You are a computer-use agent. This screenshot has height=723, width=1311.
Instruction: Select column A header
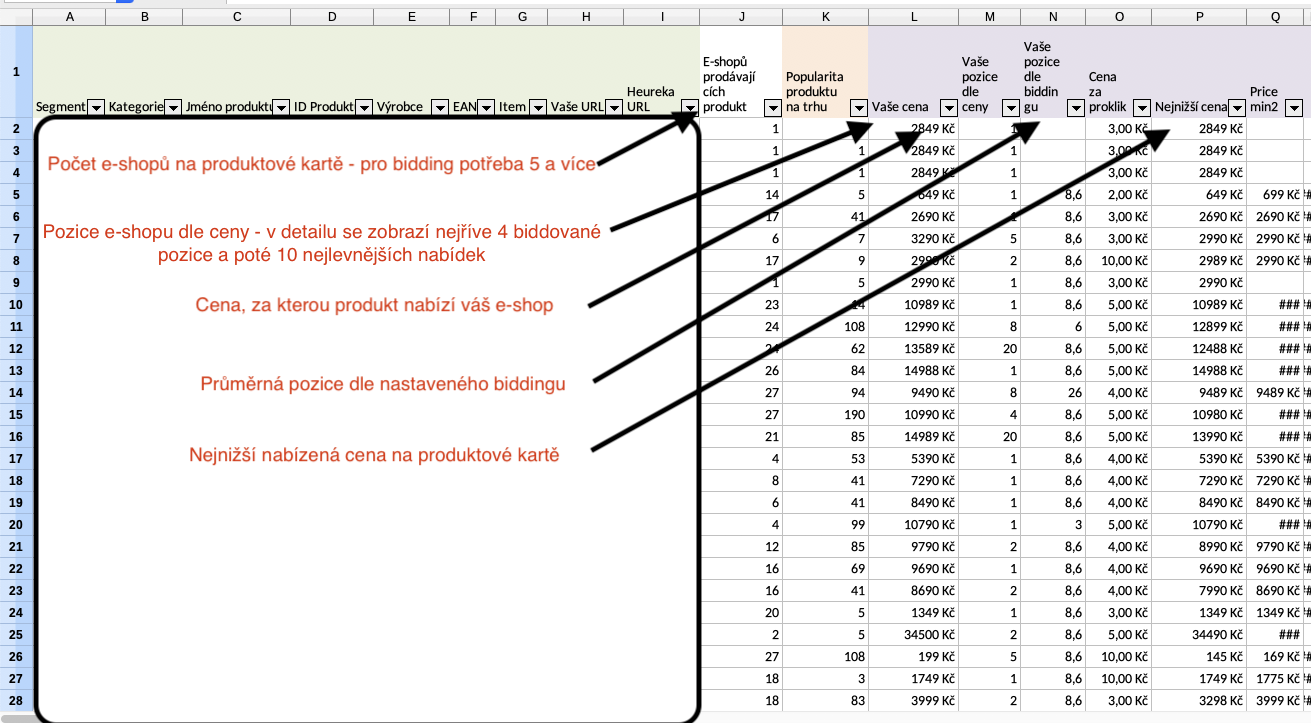[69, 17]
